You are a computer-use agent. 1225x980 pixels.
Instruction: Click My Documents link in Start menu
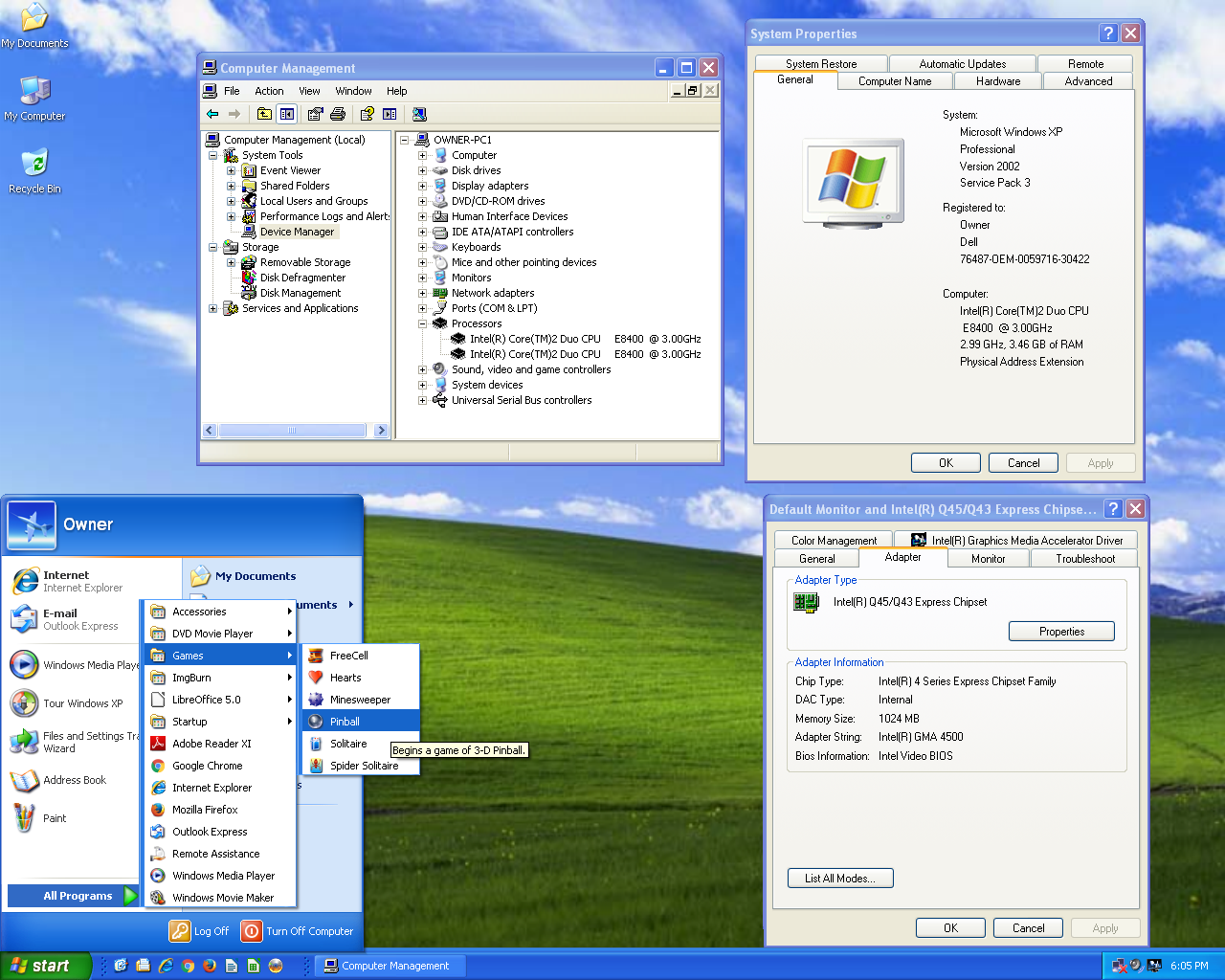click(256, 576)
